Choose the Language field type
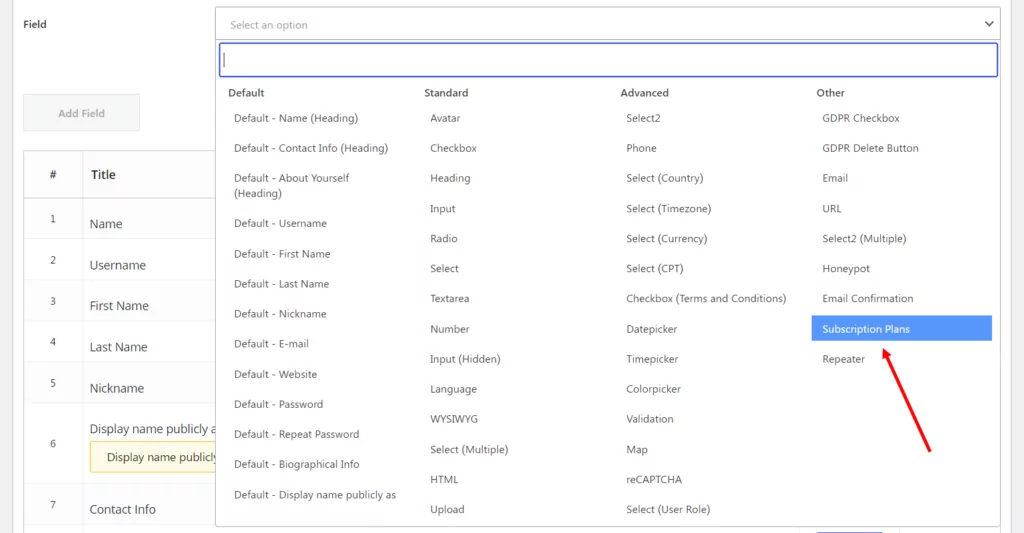The height and width of the screenshot is (533, 1024). [453, 389]
